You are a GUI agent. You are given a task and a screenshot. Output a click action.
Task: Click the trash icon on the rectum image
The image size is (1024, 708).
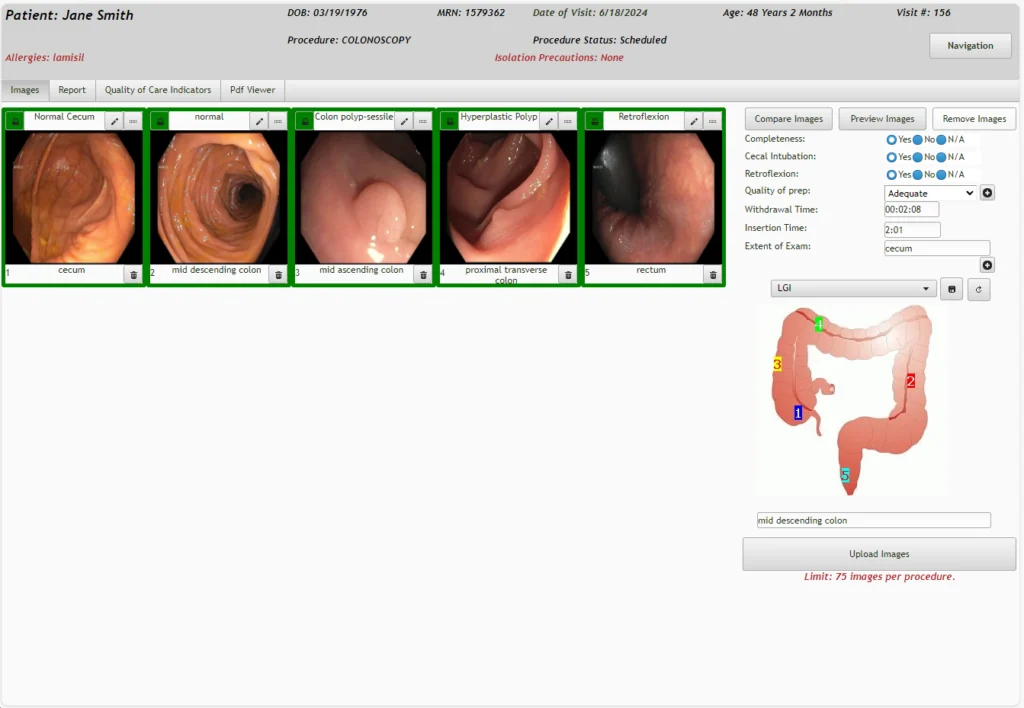[x=712, y=273]
